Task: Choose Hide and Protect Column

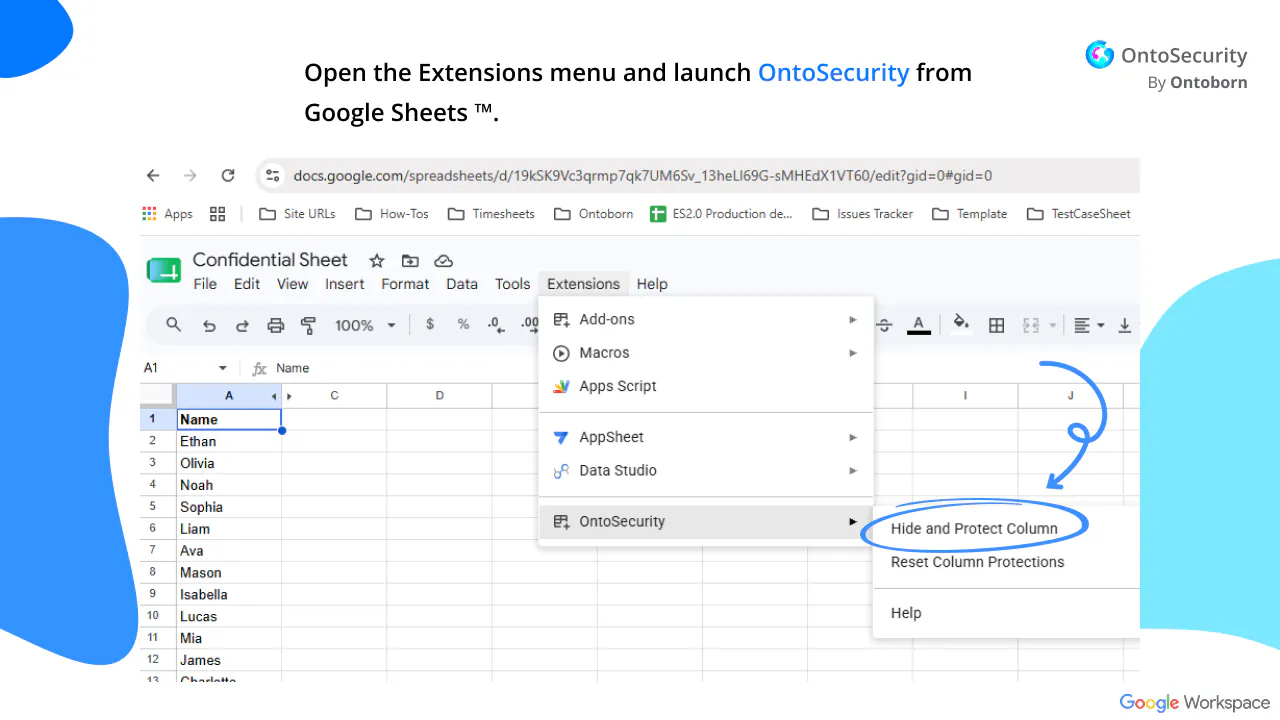Action: (974, 528)
